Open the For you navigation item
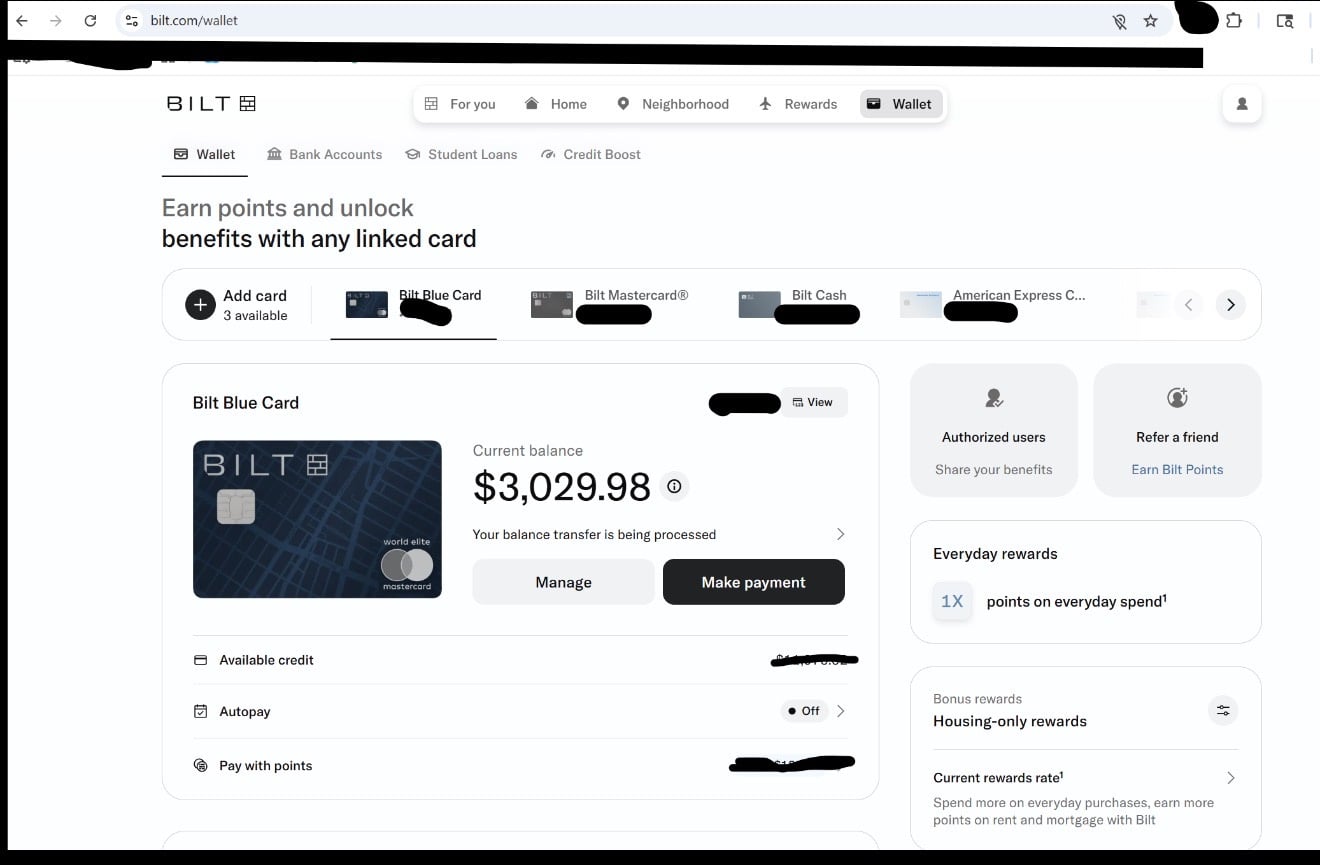 pos(460,104)
